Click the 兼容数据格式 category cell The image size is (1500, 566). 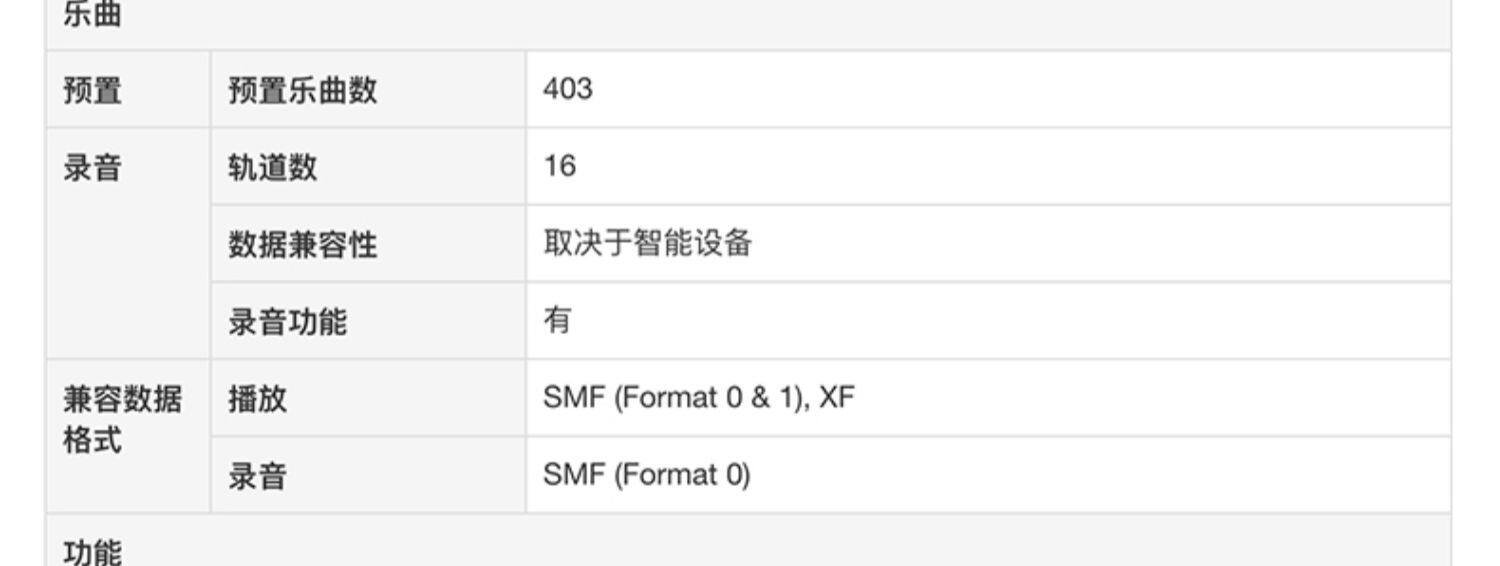pyautogui.click(x=122, y=419)
